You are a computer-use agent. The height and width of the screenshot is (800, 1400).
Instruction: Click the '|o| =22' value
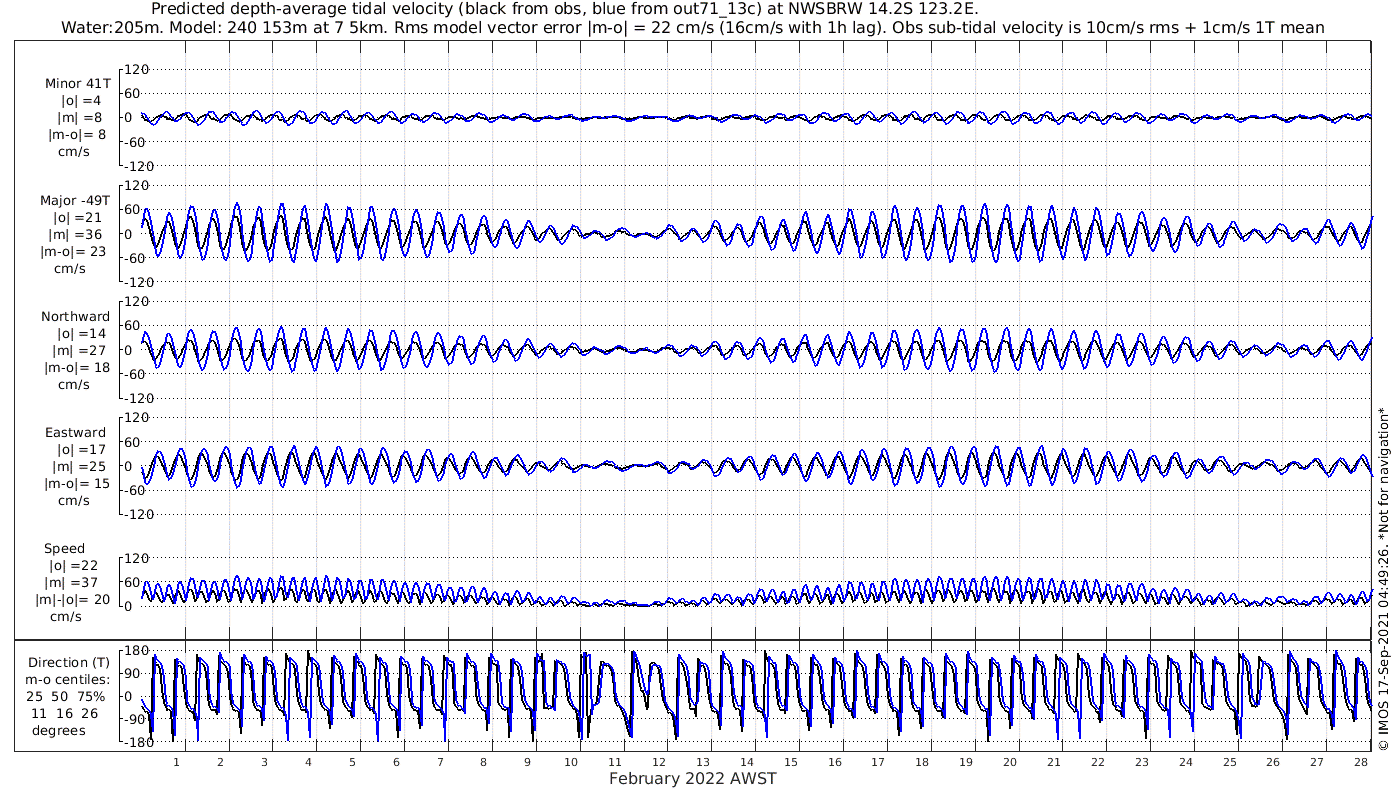pyautogui.click(x=73, y=566)
